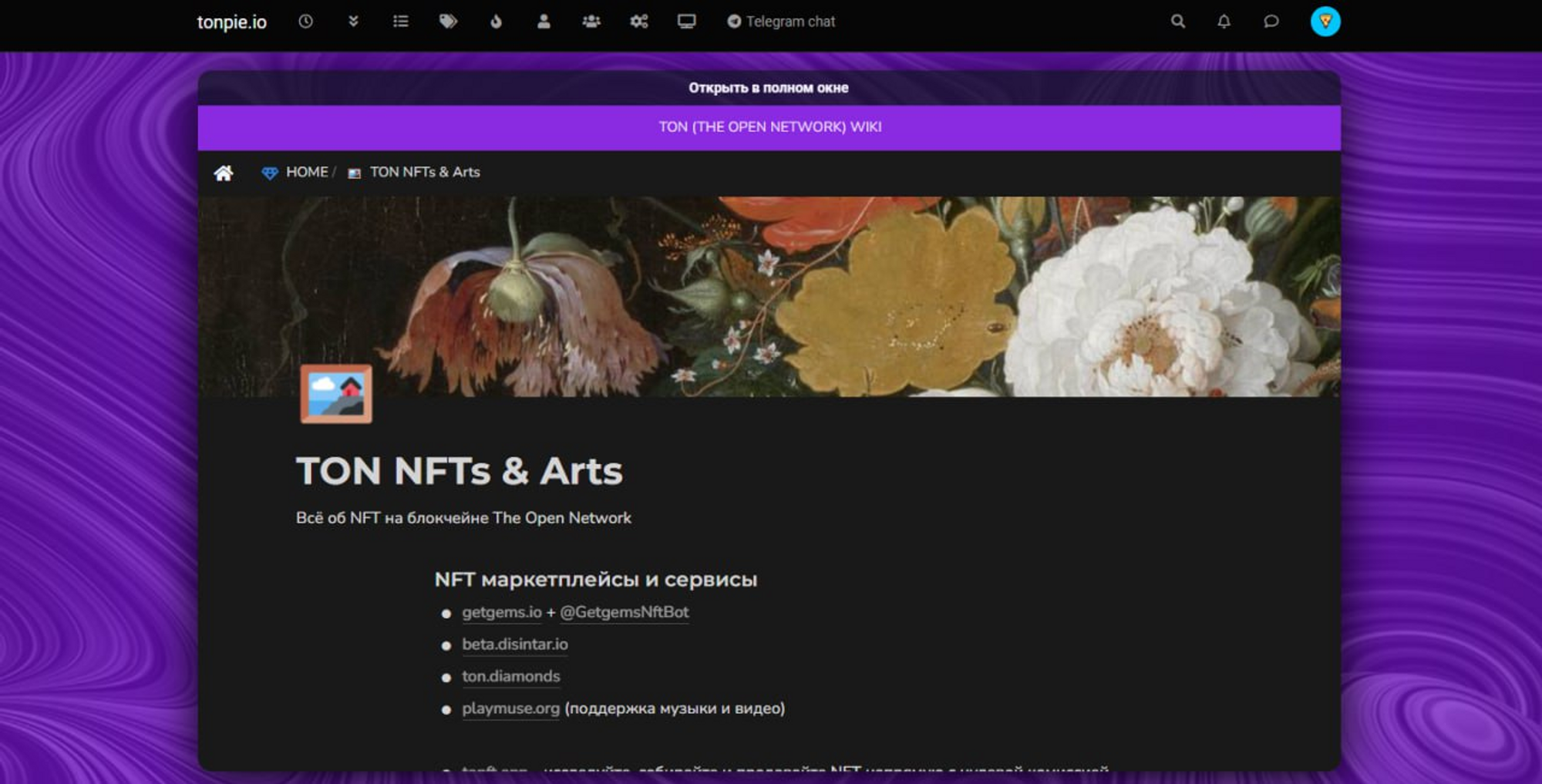
Task: Open the playmuse.org link
Action: click(510, 708)
